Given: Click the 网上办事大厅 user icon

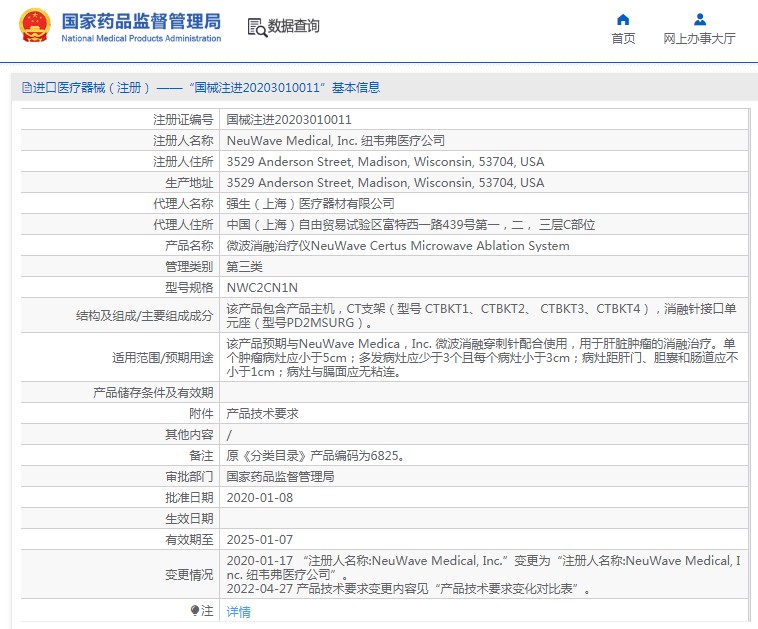Looking at the screenshot, I should pyautogui.click(x=700, y=20).
